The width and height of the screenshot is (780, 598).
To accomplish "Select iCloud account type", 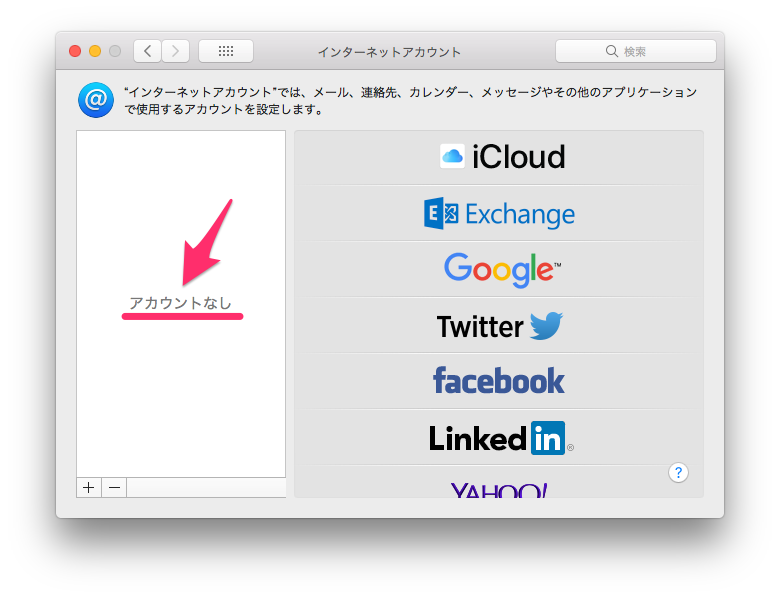I will [502, 157].
